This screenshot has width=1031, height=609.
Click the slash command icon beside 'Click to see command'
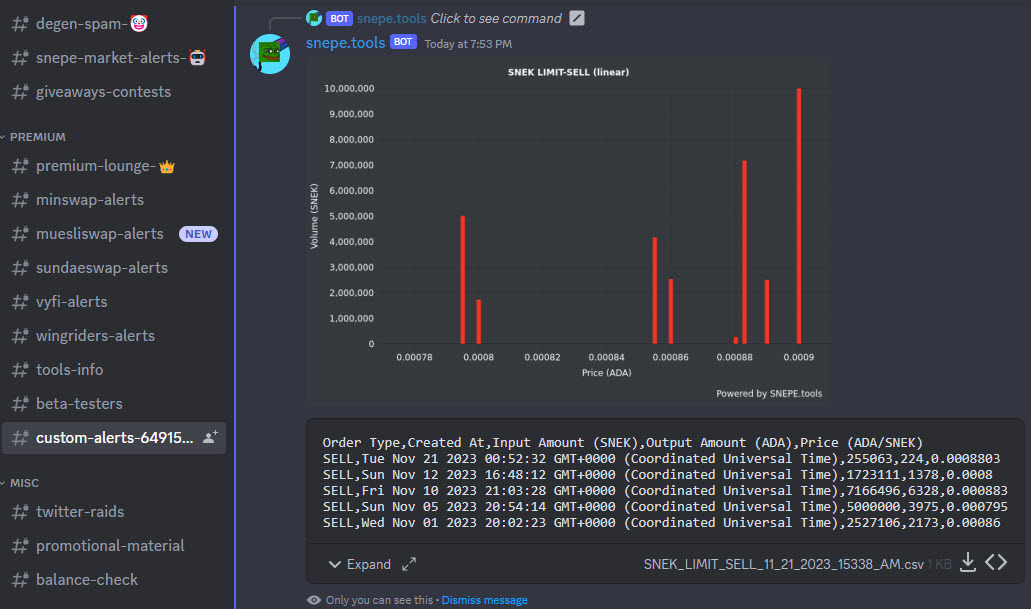click(577, 18)
